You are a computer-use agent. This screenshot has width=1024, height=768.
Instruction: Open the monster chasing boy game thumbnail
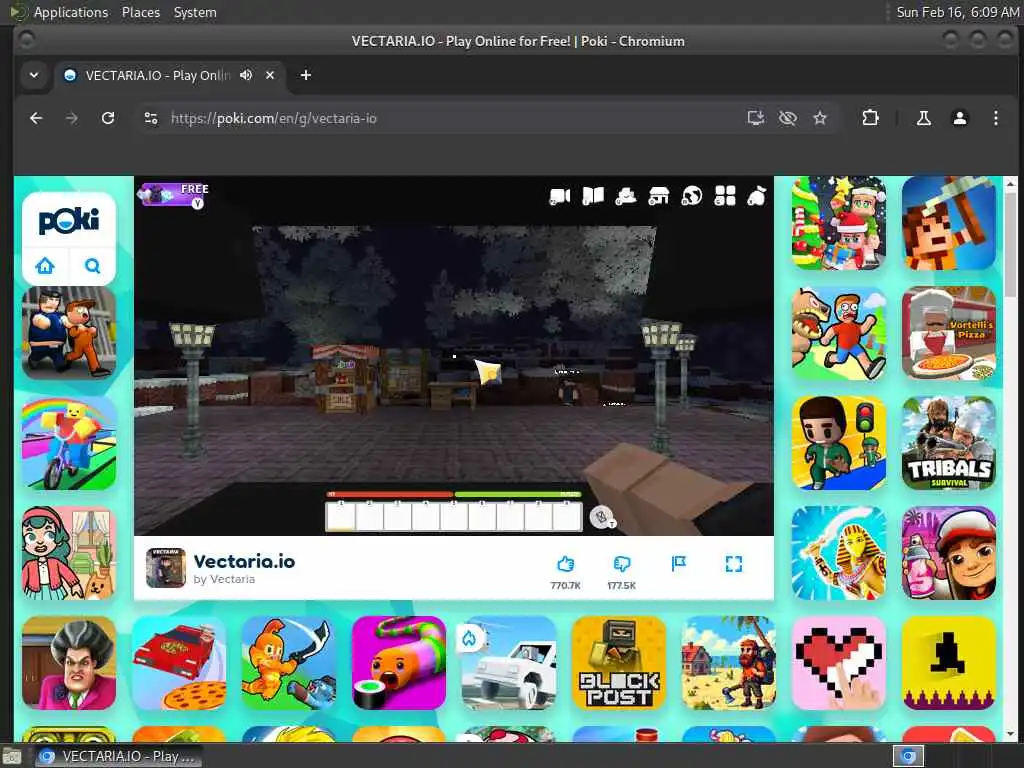tap(839, 333)
